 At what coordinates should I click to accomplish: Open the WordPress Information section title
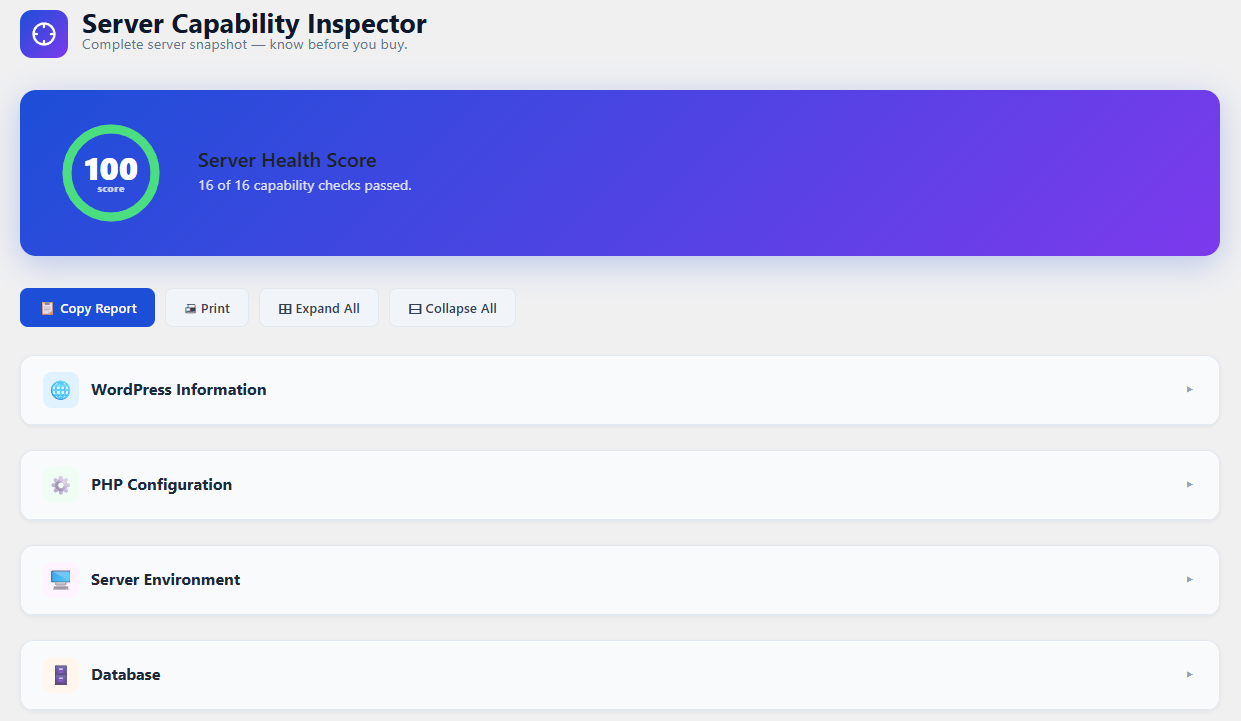(x=179, y=390)
